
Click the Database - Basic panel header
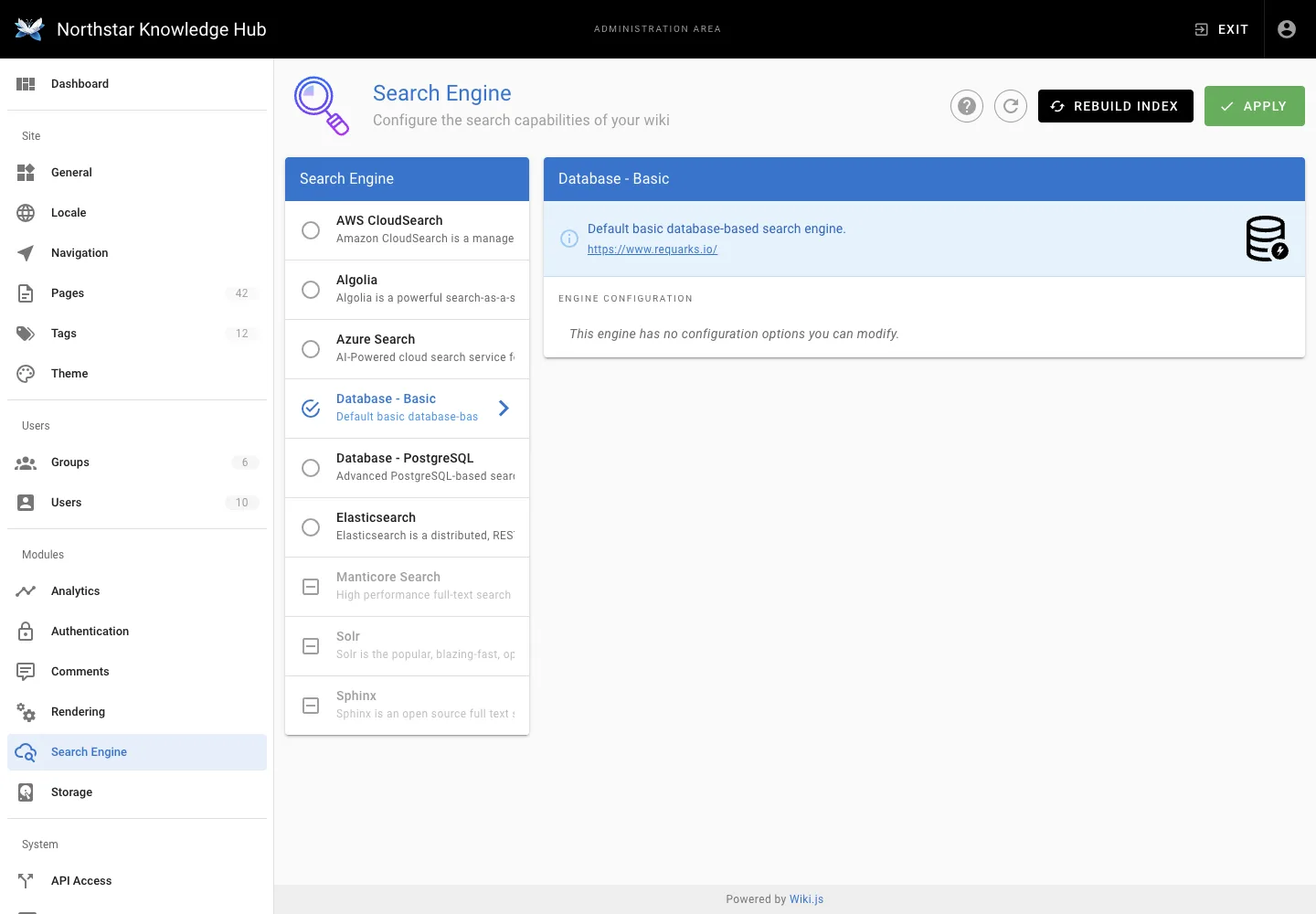[x=924, y=179]
